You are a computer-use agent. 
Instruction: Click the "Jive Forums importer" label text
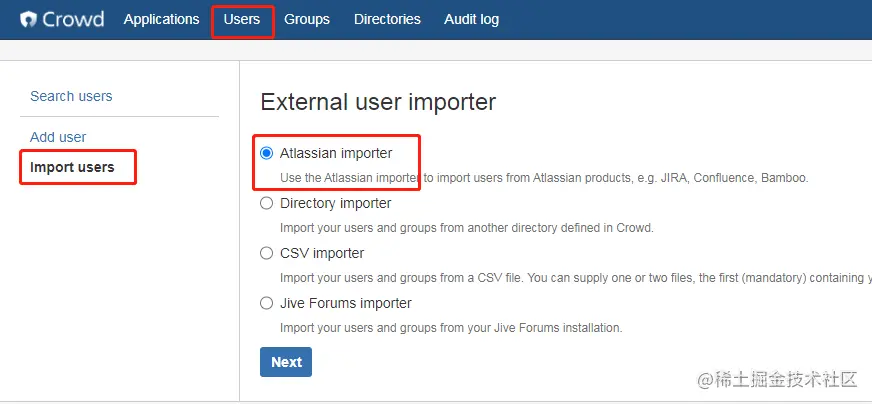click(345, 303)
